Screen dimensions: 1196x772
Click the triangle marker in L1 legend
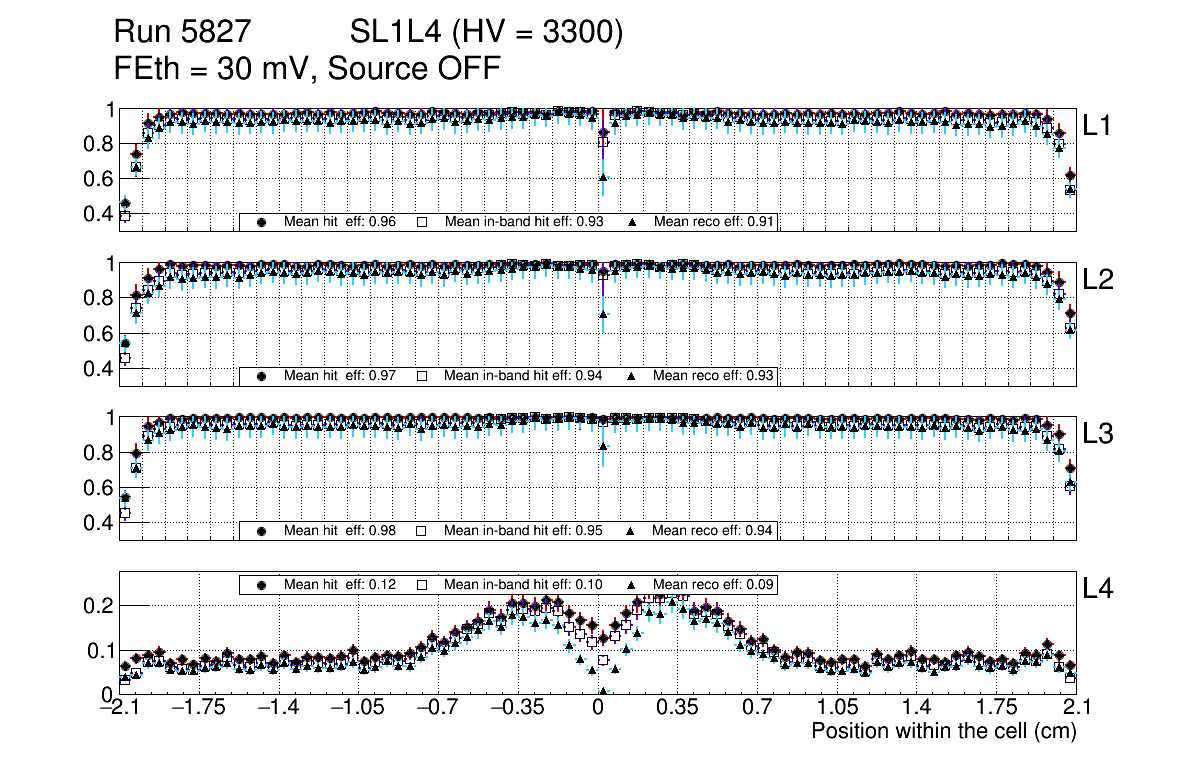pos(631,223)
